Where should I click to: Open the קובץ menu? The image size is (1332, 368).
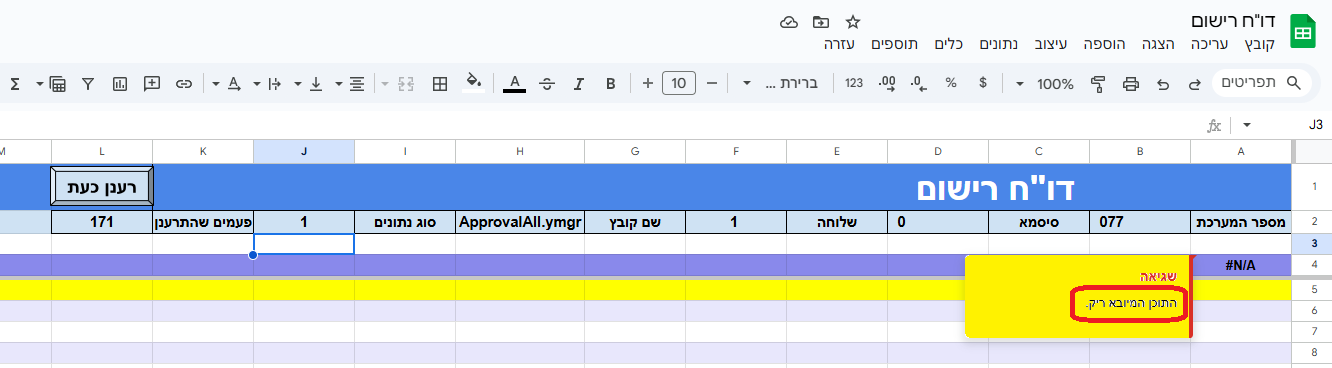pos(1260,44)
